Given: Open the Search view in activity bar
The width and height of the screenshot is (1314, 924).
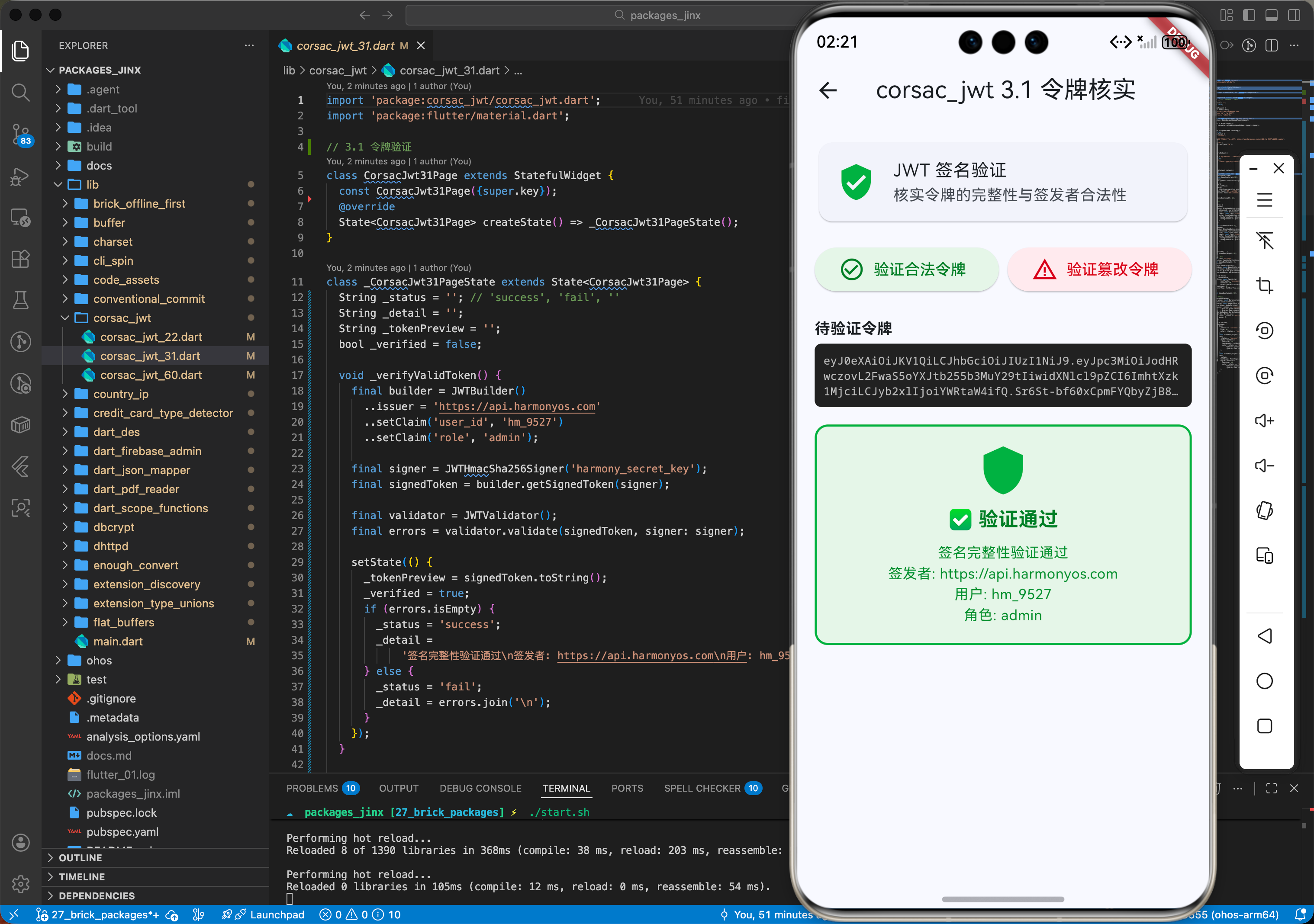Looking at the screenshot, I should pos(21,92).
